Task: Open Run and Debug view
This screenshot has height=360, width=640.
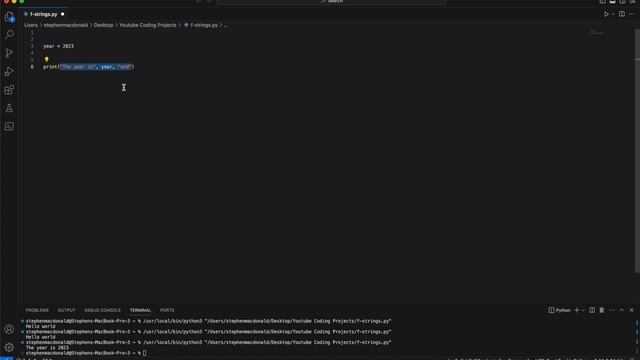Action: (9, 71)
